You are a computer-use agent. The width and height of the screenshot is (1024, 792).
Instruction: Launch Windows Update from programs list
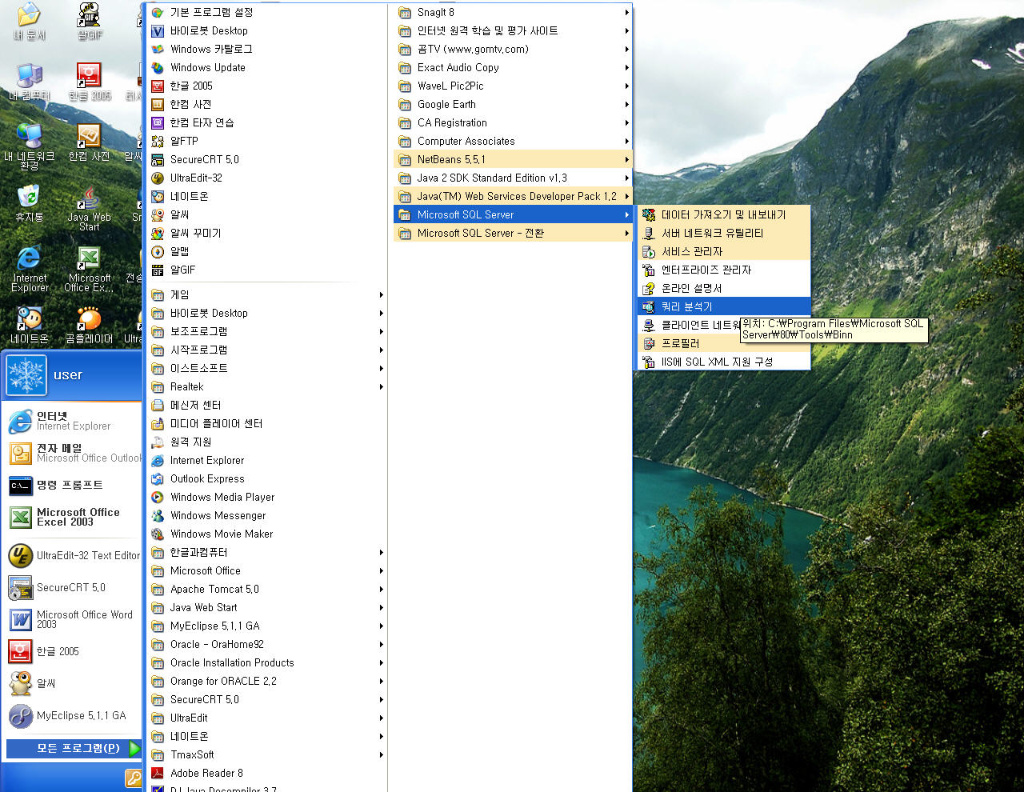(266, 67)
